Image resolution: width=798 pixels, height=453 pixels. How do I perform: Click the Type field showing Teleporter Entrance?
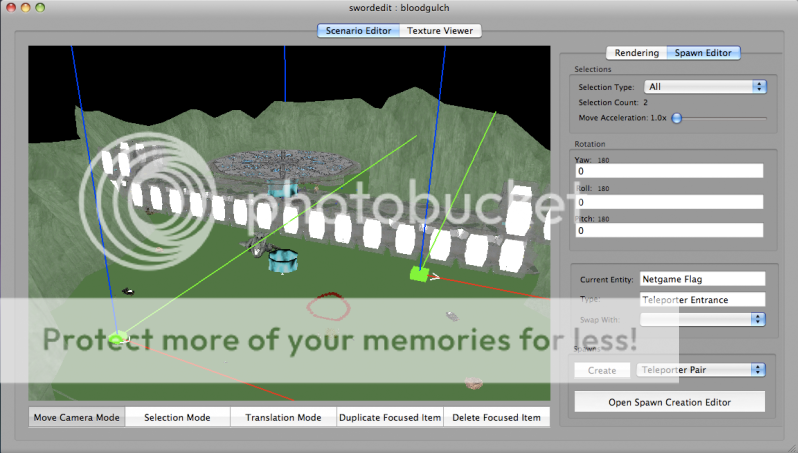point(701,299)
